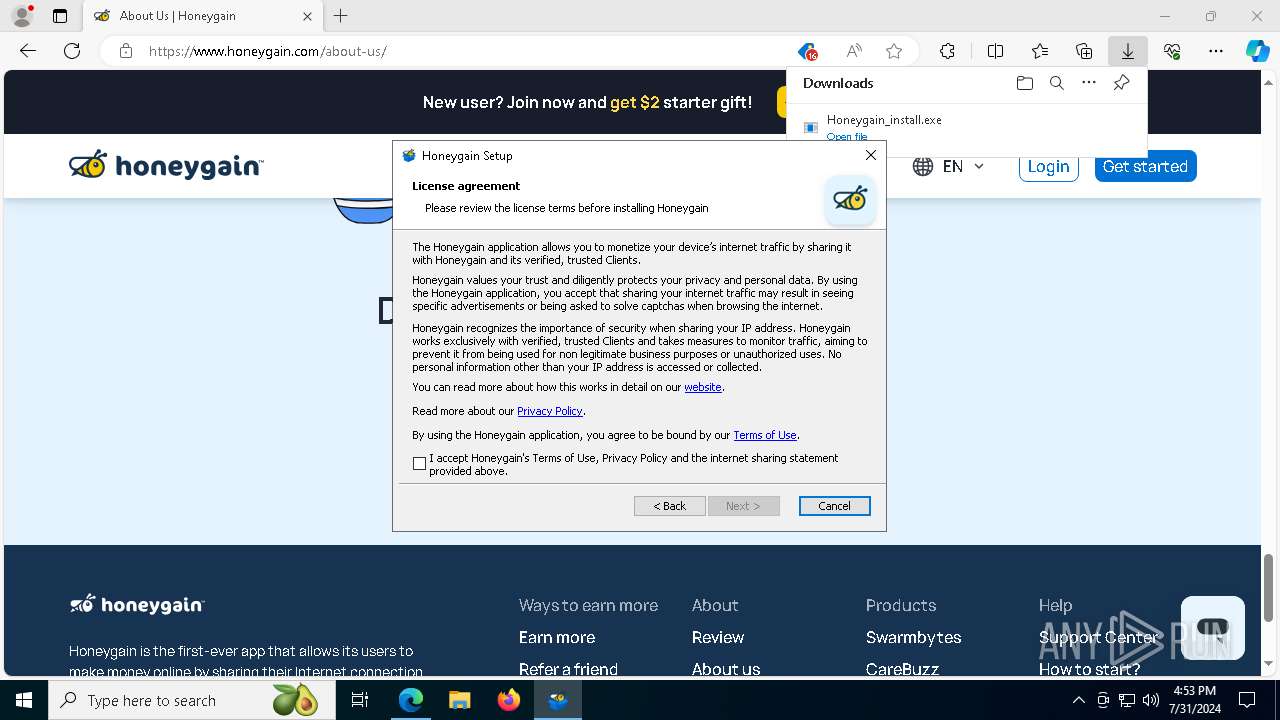The image size is (1280, 720).
Task: Open Browser essentials icon
Action: (1172, 51)
